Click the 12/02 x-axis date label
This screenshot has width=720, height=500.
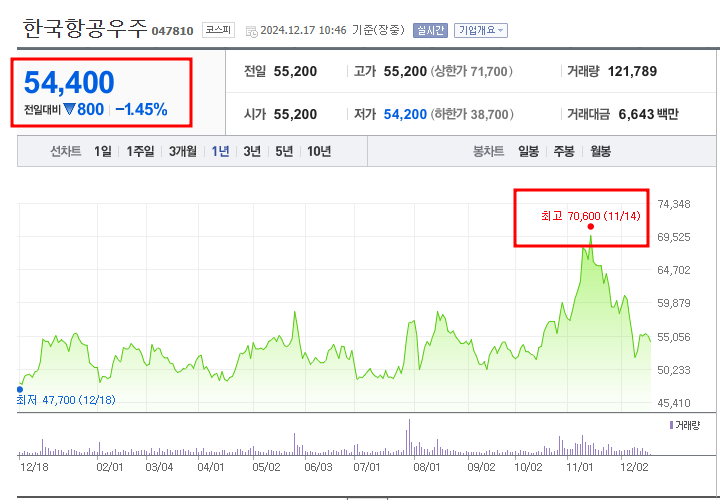point(635,467)
